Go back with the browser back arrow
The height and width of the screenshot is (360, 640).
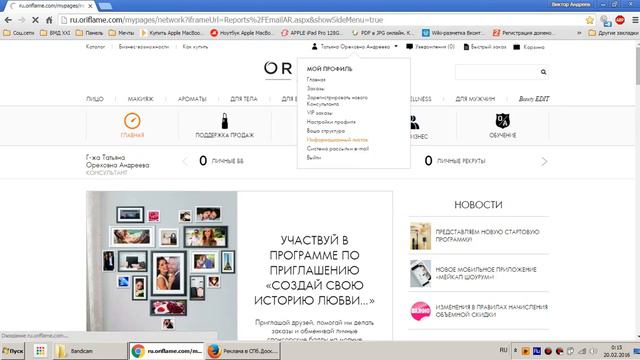tap(8, 20)
